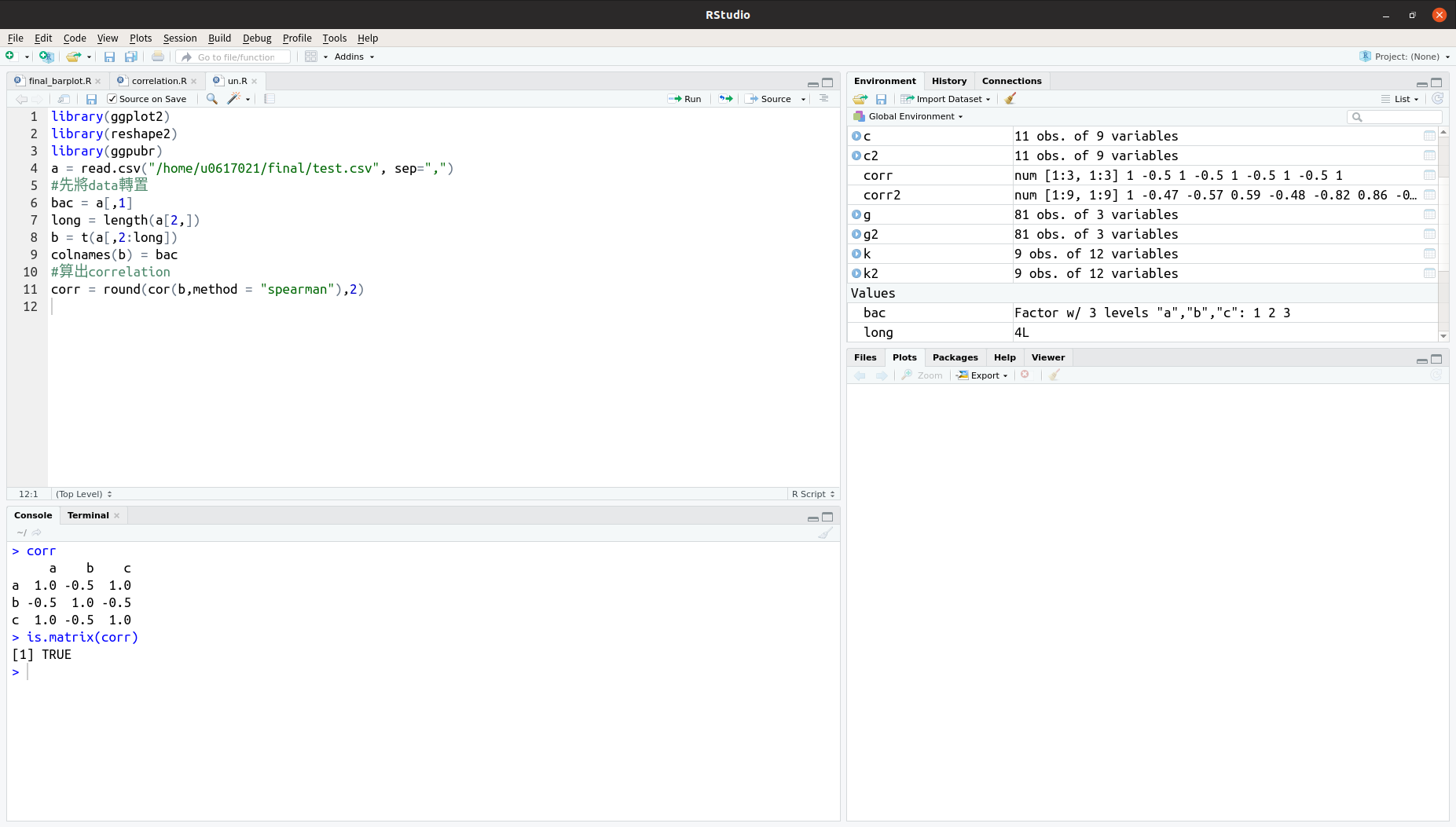Image resolution: width=1456 pixels, height=827 pixels.
Task: Clear the environment with the broom icon
Action: pyautogui.click(x=1010, y=99)
